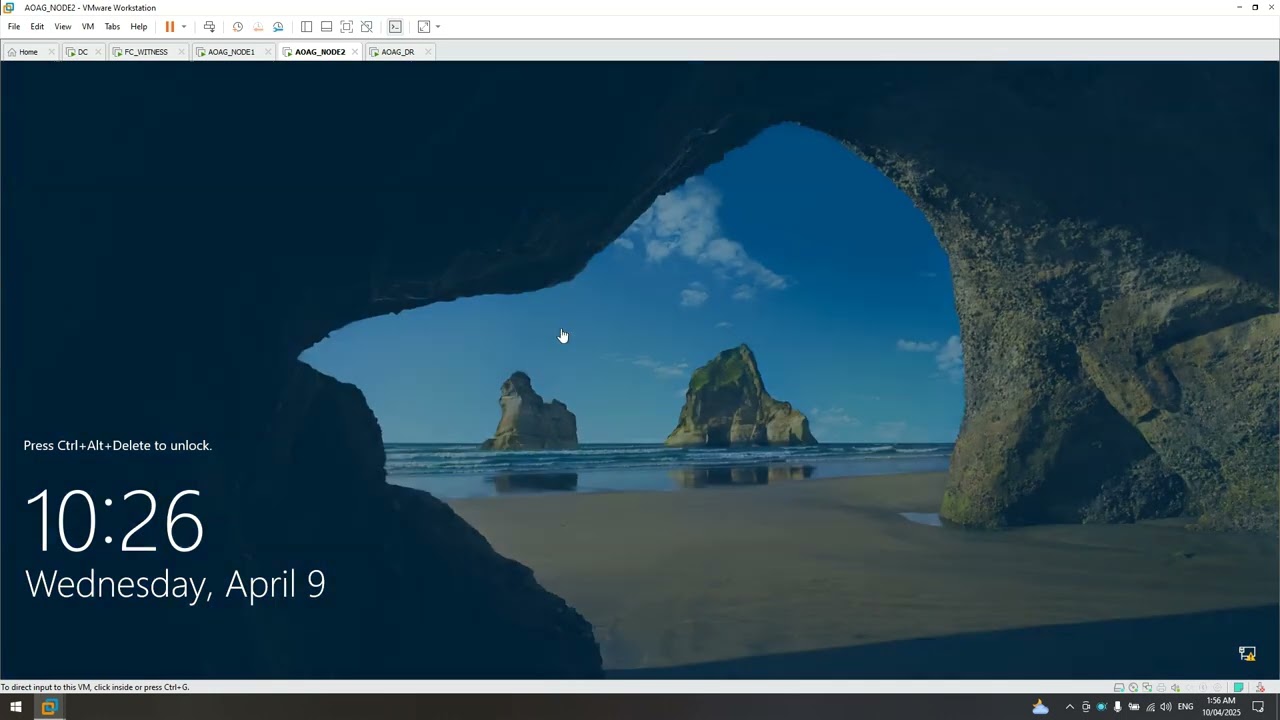The width and height of the screenshot is (1280, 720).
Task: Click the sound card device status icon
Action: click(1175, 687)
